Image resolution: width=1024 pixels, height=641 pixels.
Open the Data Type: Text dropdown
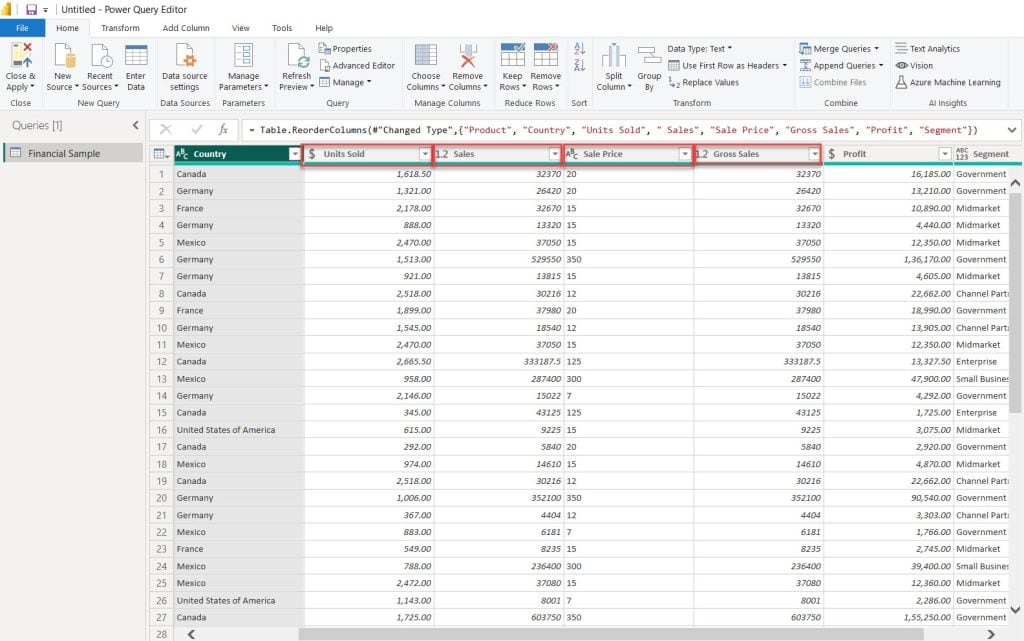tap(699, 49)
